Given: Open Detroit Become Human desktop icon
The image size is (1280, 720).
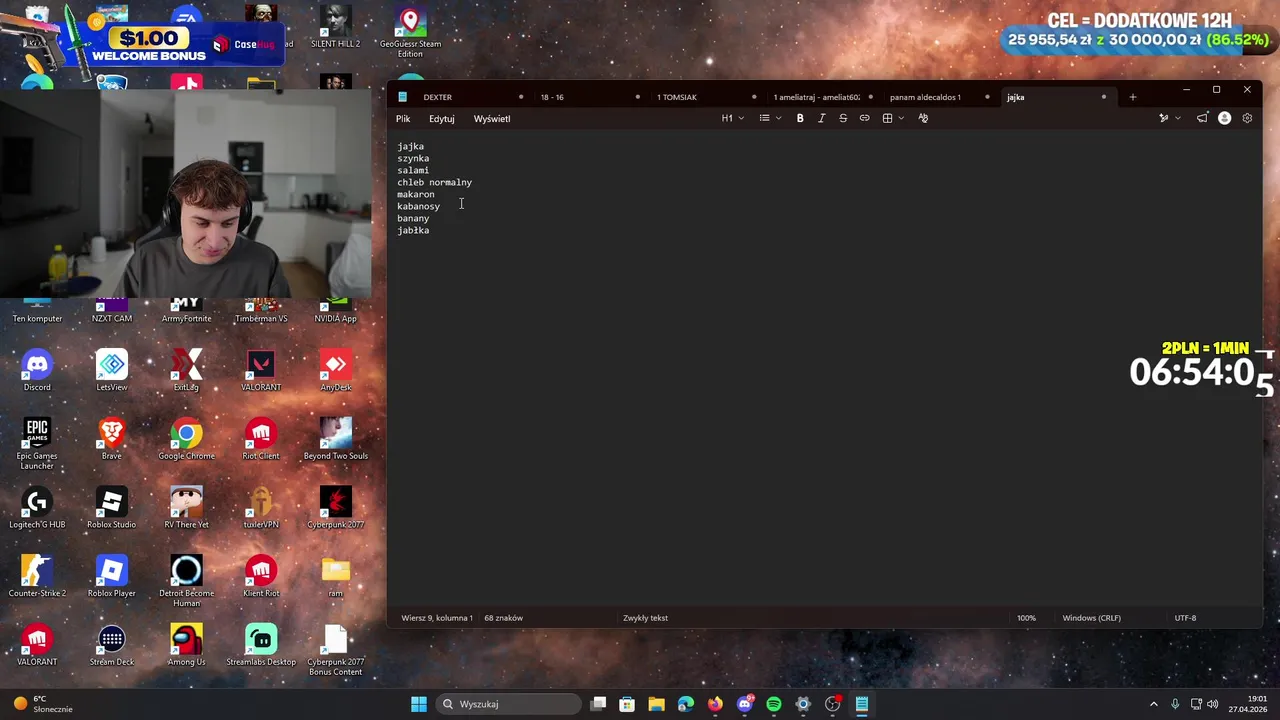Looking at the screenshot, I should point(186,581).
